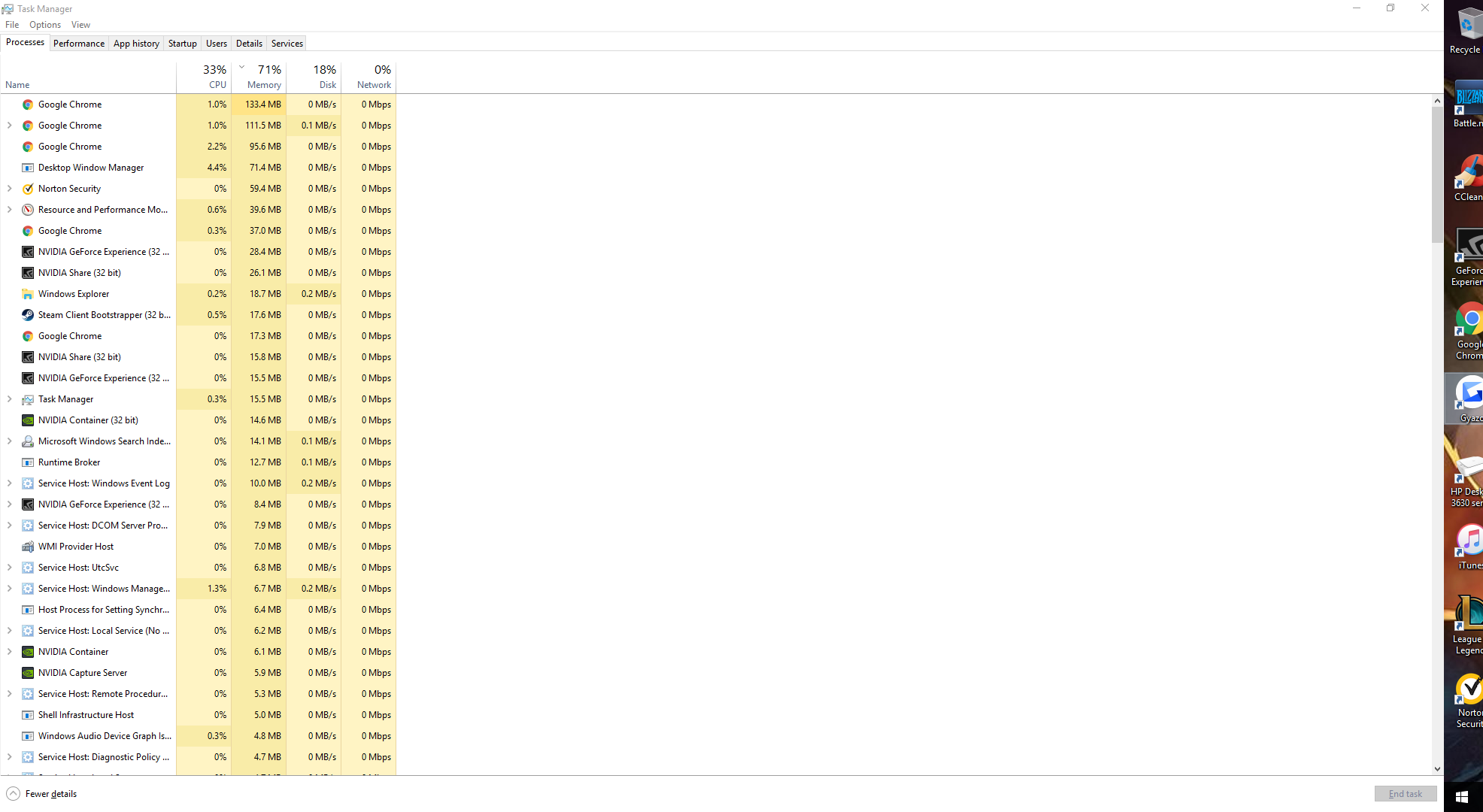Click the Steam Client Bootstrapper icon
Viewport: 1483px width, 812px height.
point(28,315)
